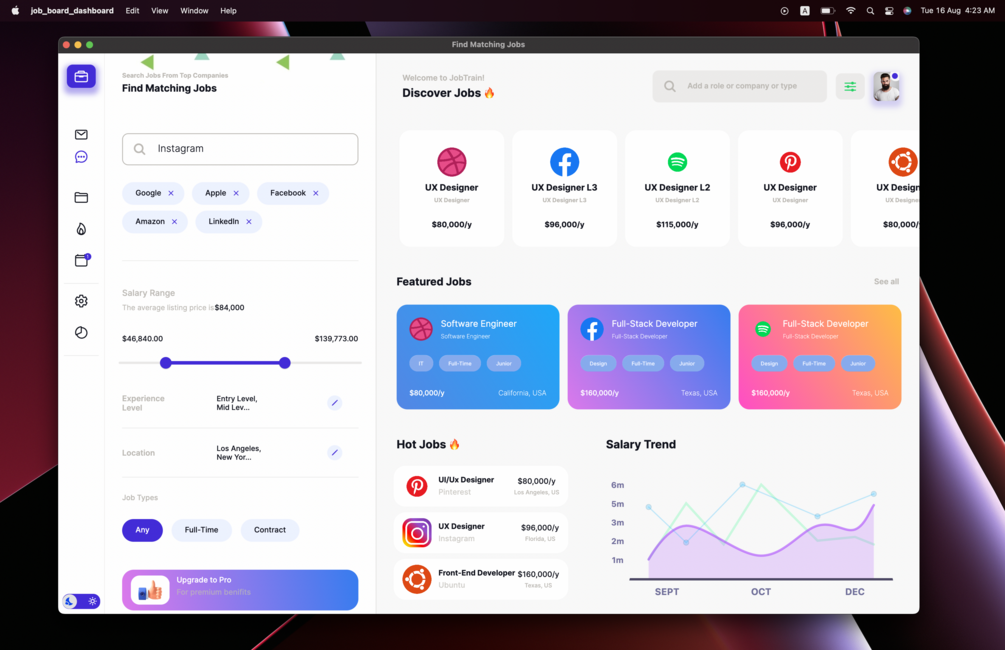Toggle the dark/light mode switch
This screenshot has height=650, width=1005.
[x=81, y=601]
